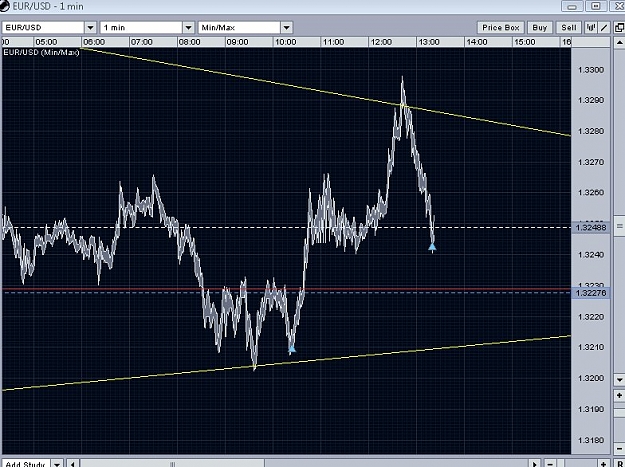The width and height of the screenshot is (625, 467).
Task: Click the vertical scroll up arrow
Action: (x=619, y=42)
